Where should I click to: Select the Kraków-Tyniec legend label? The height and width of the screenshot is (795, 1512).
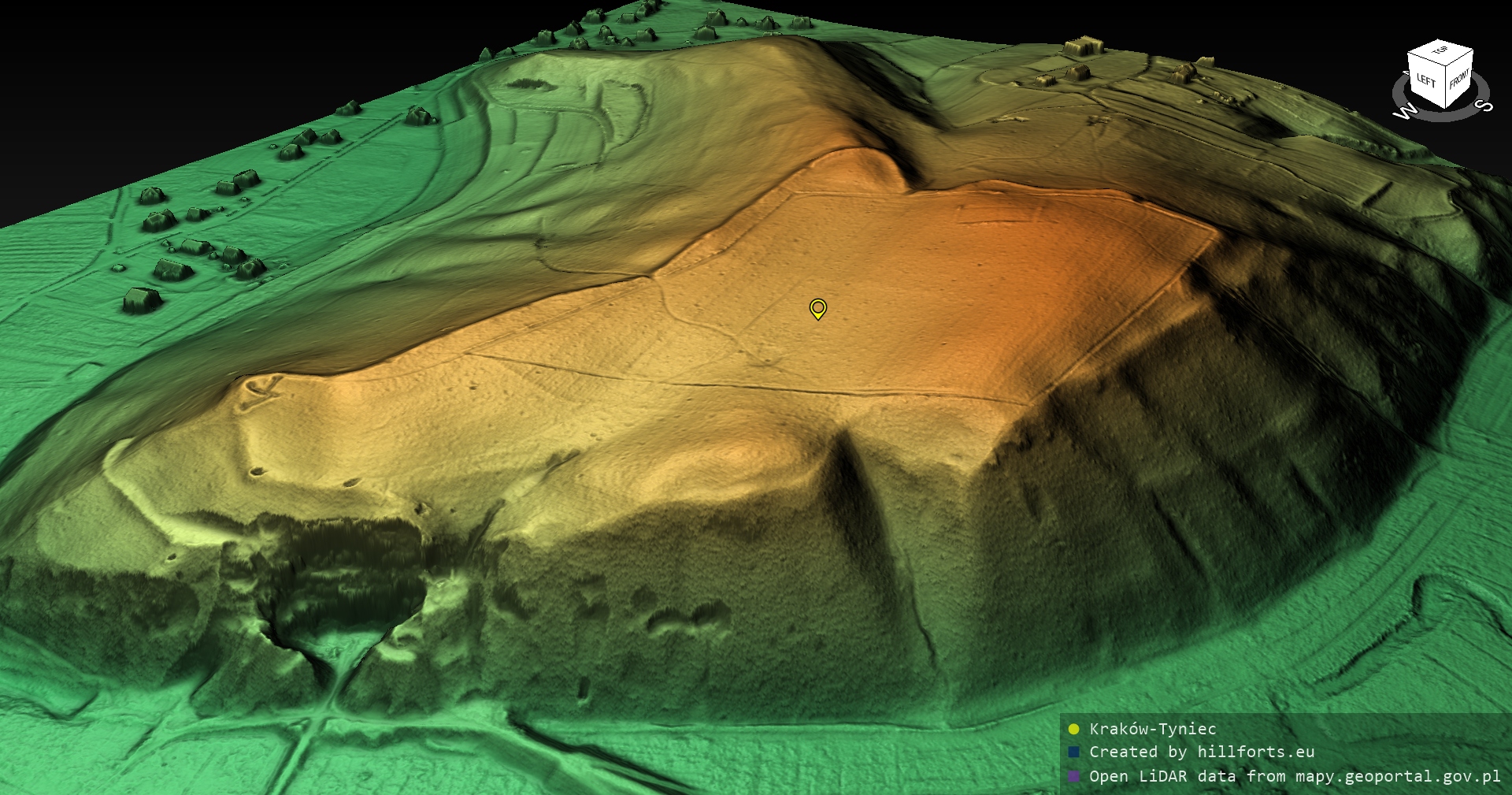pos(1152,729)
